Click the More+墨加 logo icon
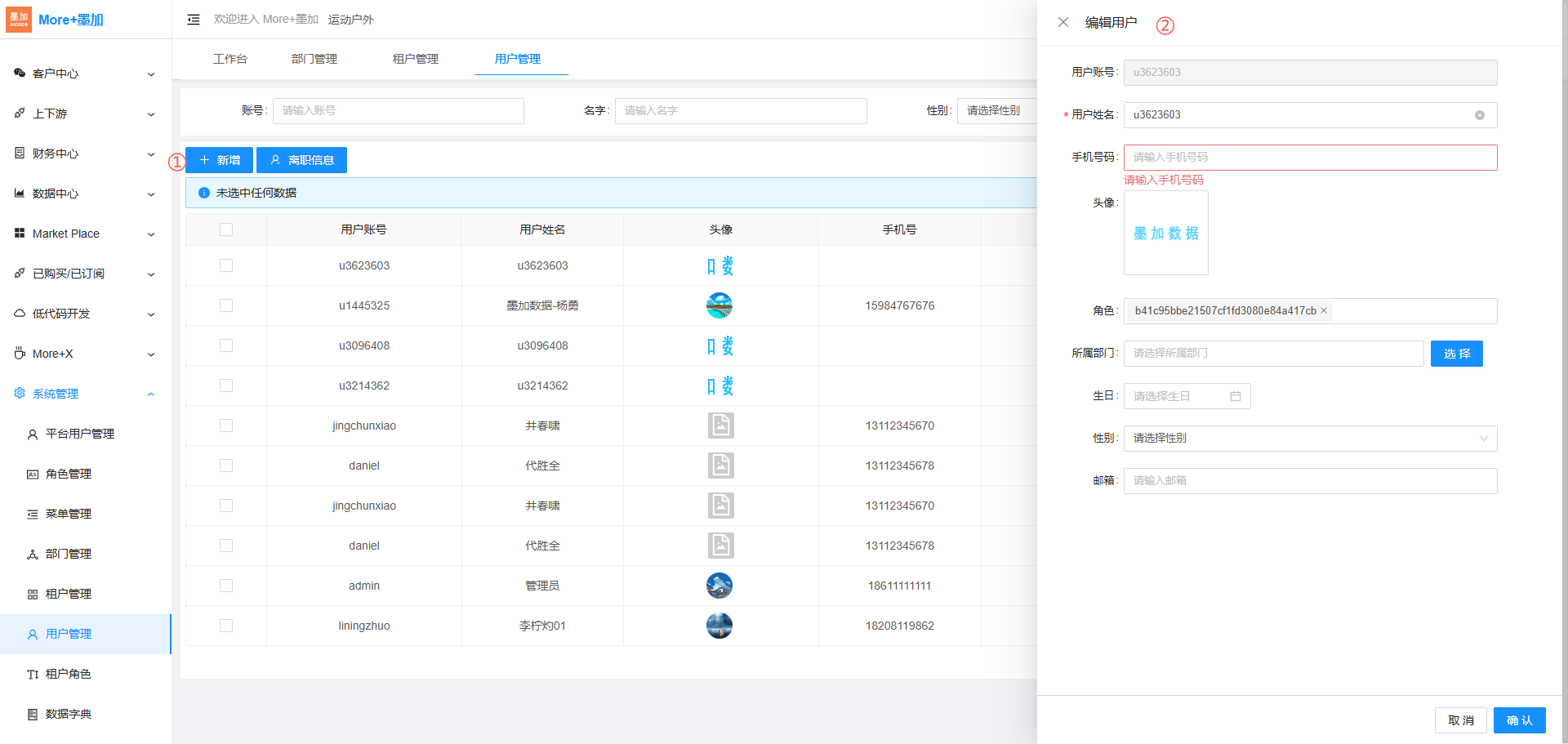The height and width of the screenshot is (744, 1568). coord(19,20)
